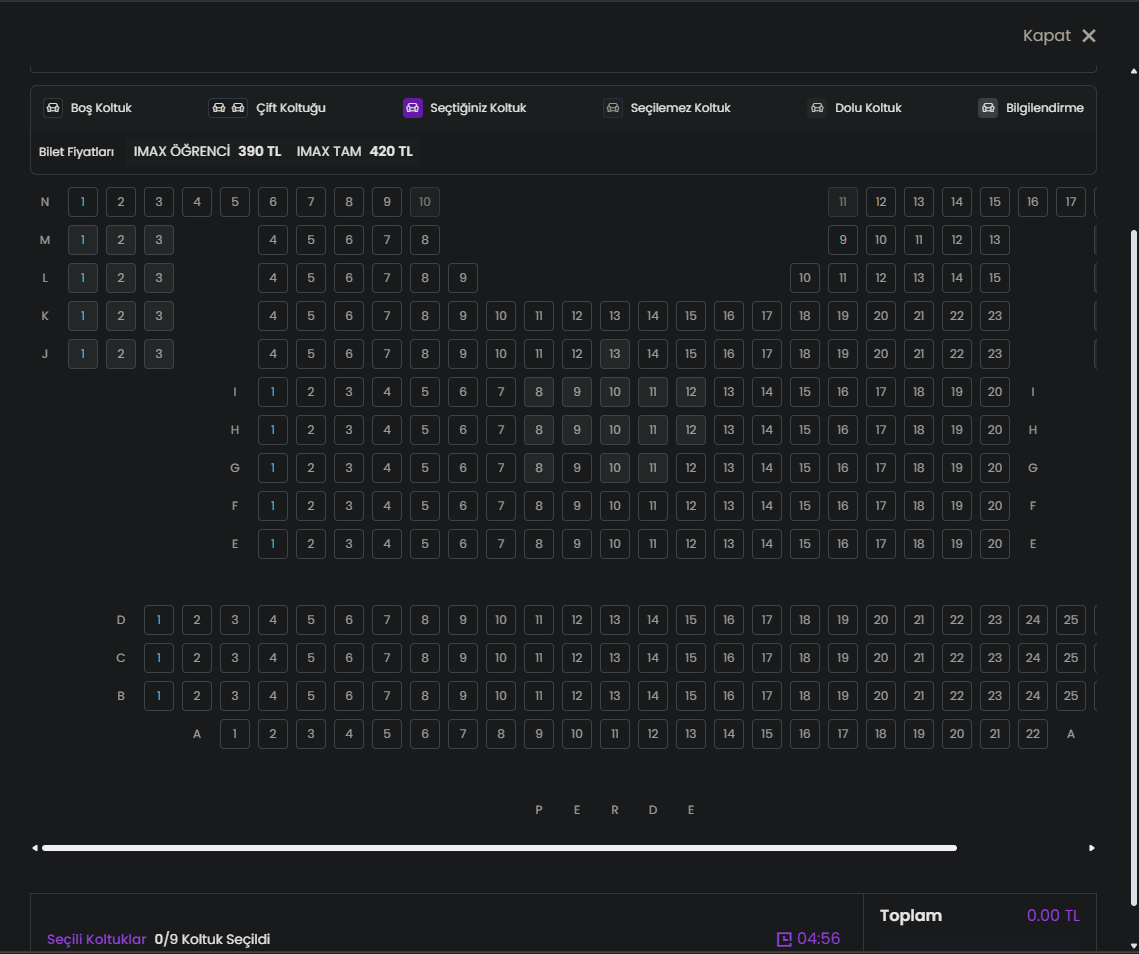Click the 04:56 countdown value
The image size is (1139, 954).
(819, 939)
